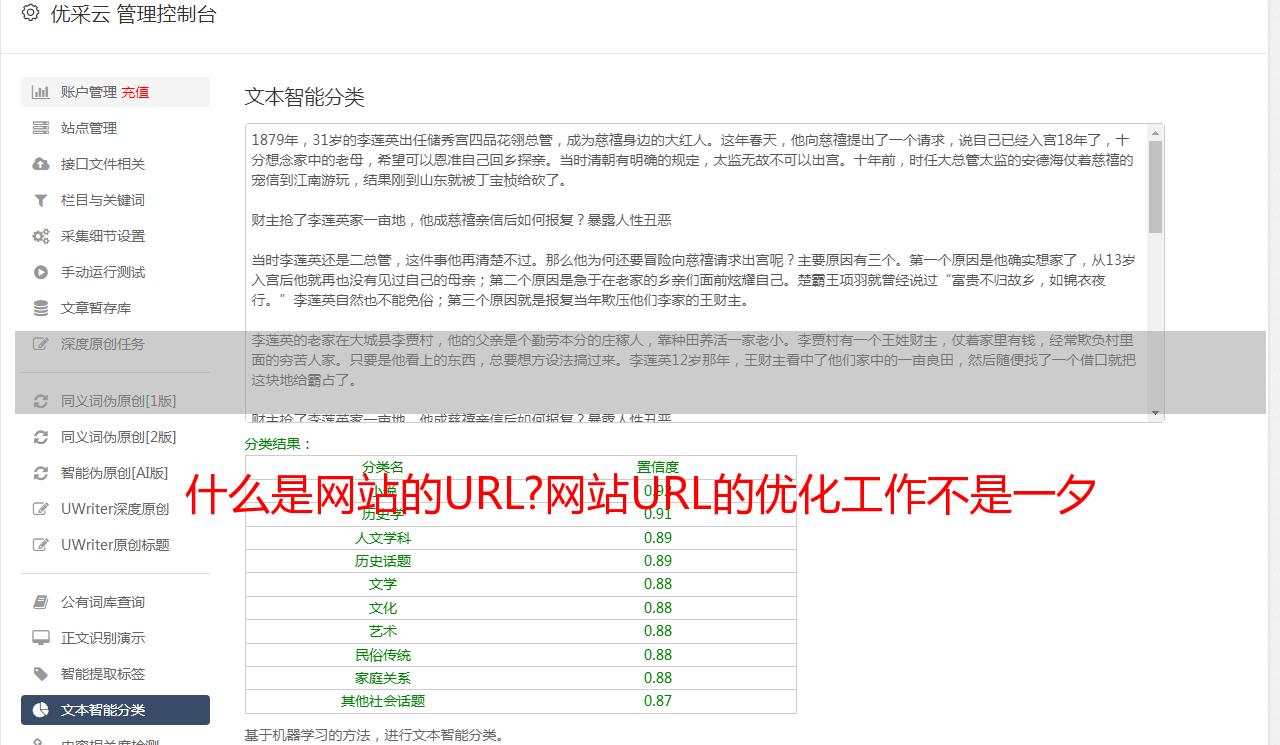Click the bar chart icon for 账户管理
The width and height of the screenshot is (1280, 745).
(41, 92)
